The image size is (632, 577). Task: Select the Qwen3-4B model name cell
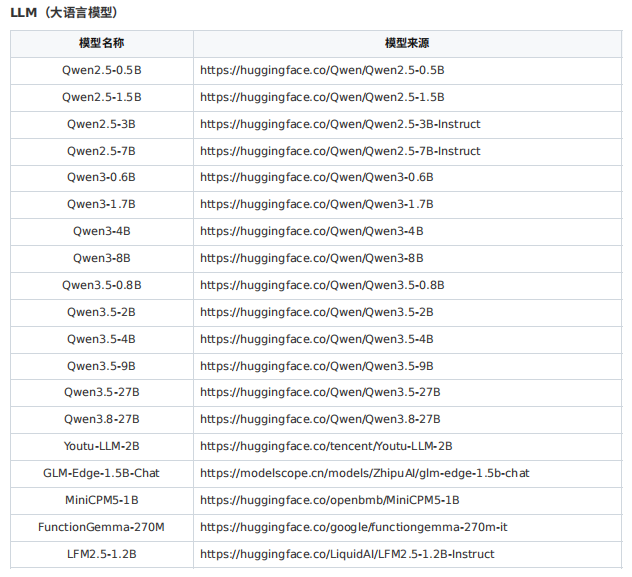point(102,232)
